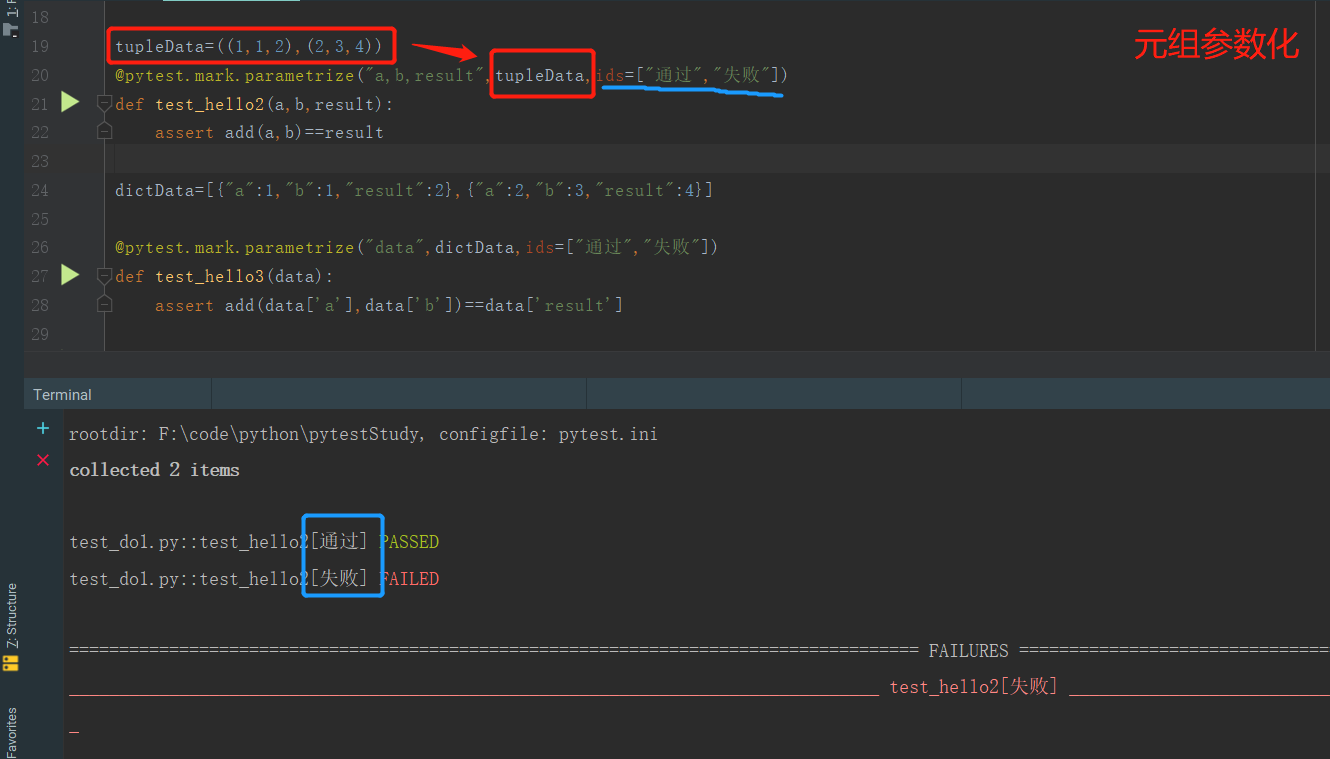
Task: Run test_hello3 using its gutter play icon
Action: point(70,274)
